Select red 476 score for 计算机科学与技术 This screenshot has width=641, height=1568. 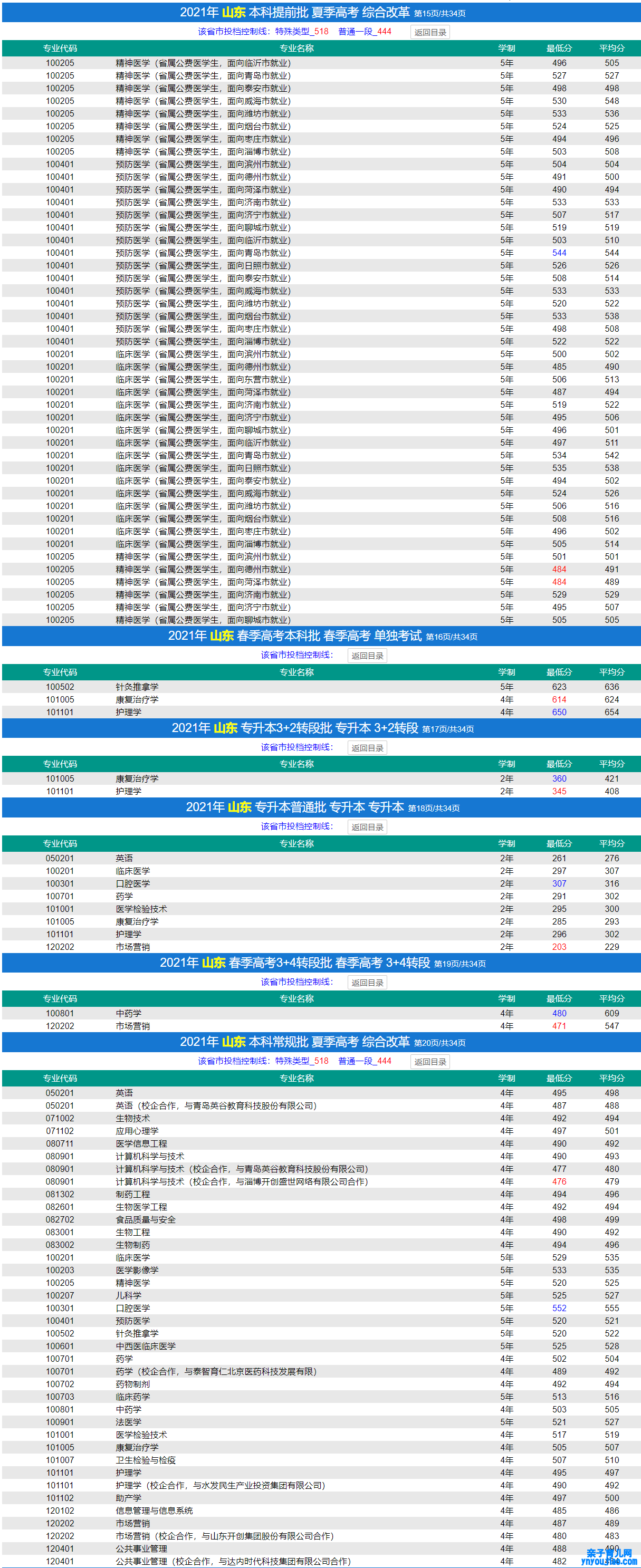pos(559,1181)
